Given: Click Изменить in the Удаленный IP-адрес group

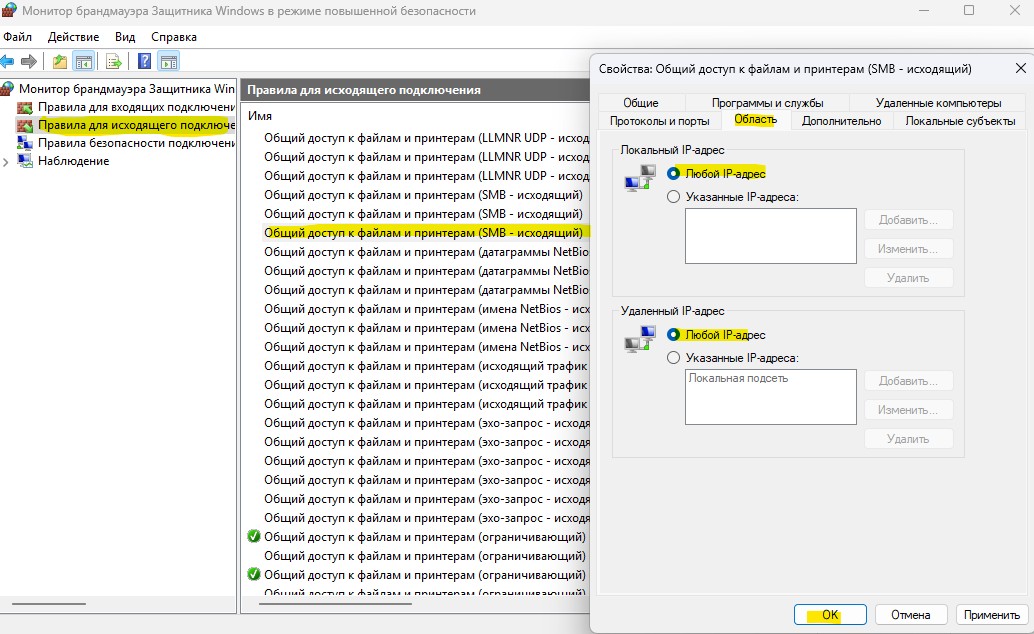Looking at the screenshot, I should tap(908, 410).
